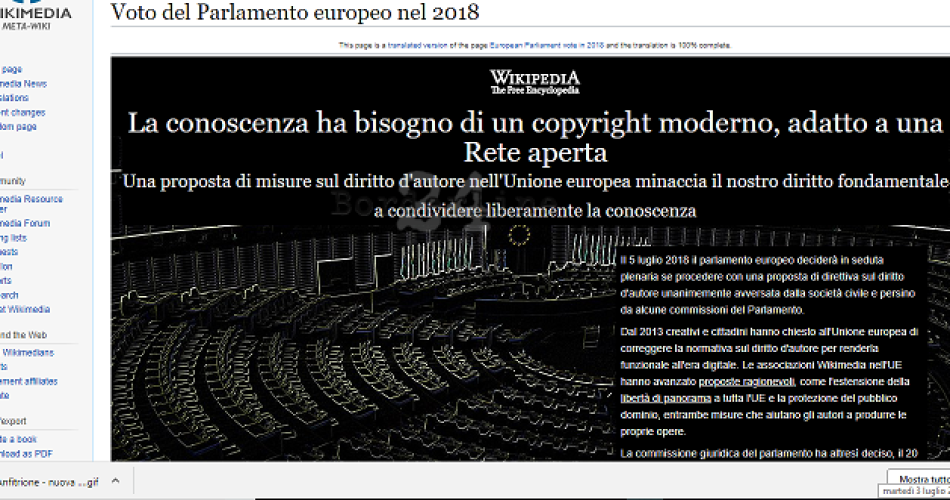Click the Wikipedia logo in the banner
Screen dimensions: 950x500
pos(534,82)
